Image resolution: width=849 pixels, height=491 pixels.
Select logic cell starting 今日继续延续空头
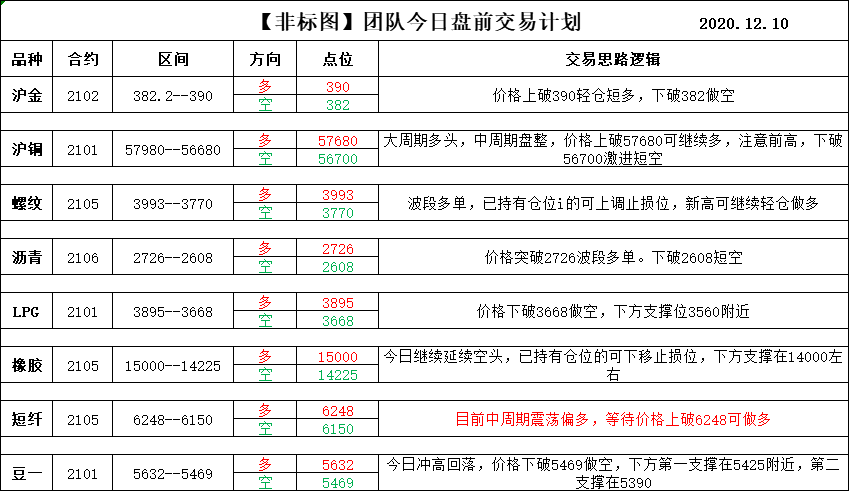coord(613,365)
